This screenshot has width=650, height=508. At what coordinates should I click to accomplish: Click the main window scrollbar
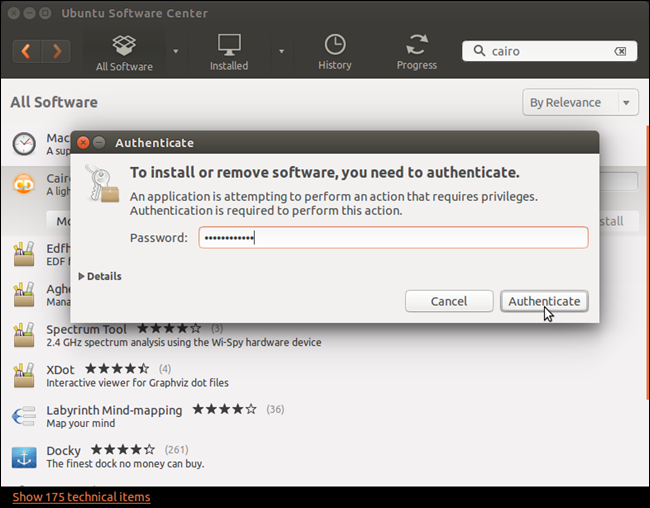pos(648,262)
